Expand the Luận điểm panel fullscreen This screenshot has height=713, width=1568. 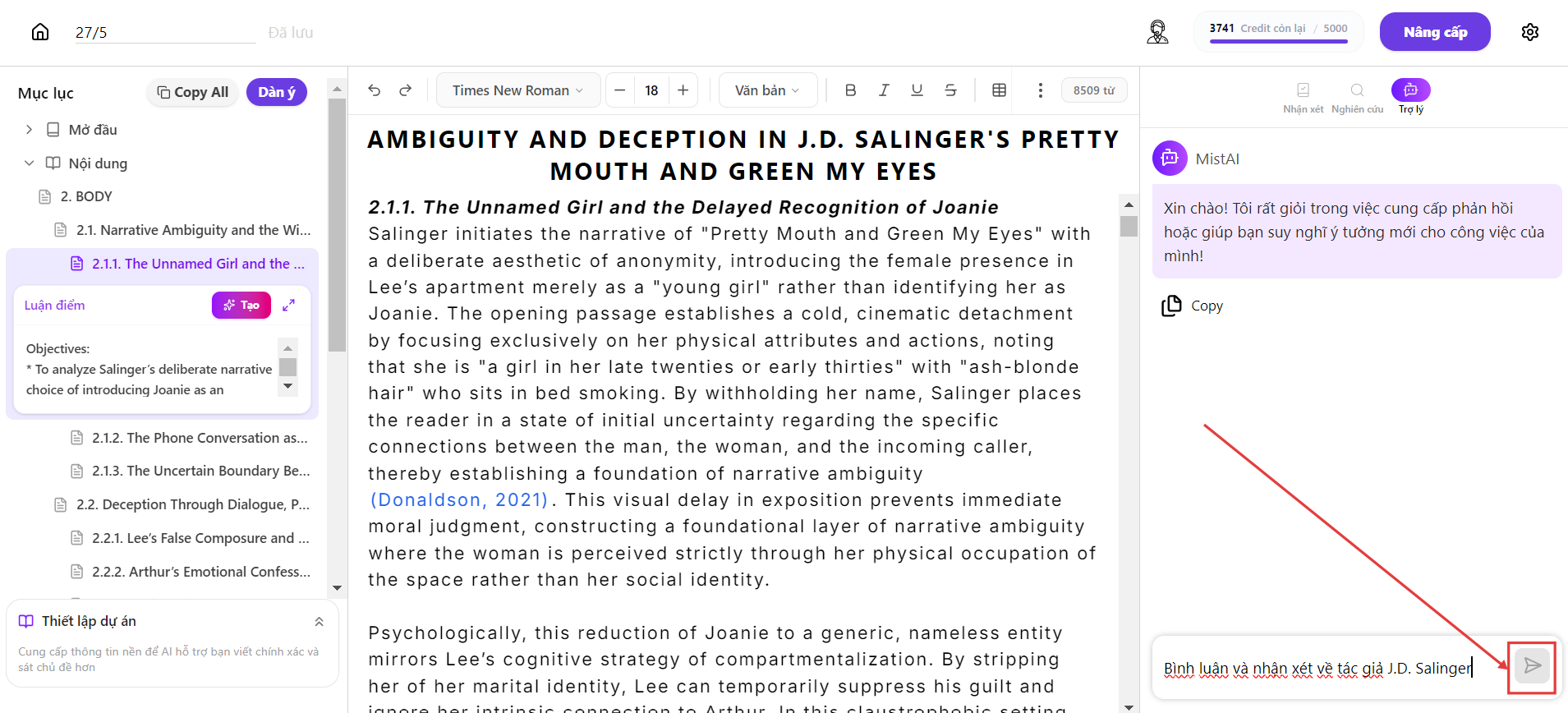288,305
